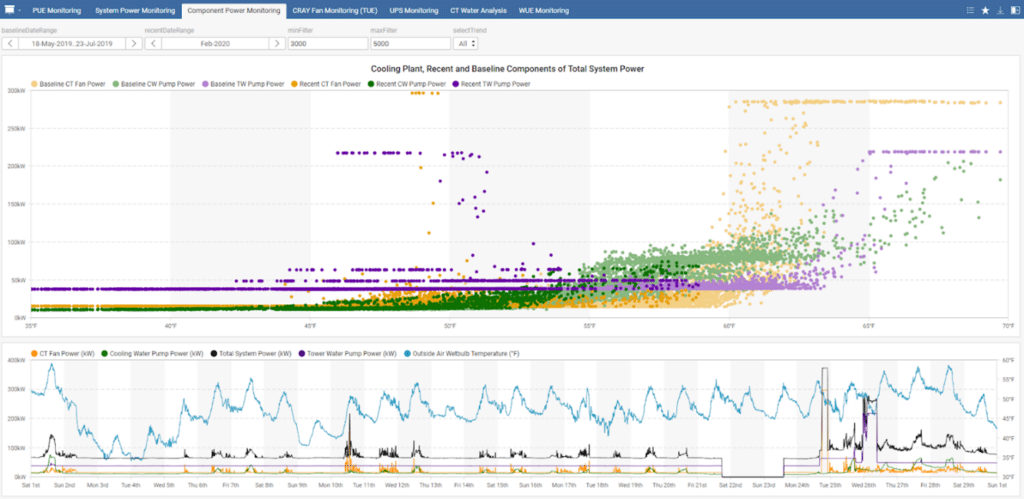Toggle Tower Water Pump Power (kW) series
Screen dimensions: 1024x499
pos(348,353)
